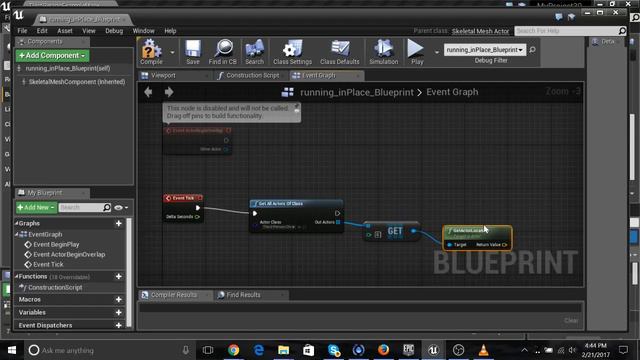Click the Find in CB toolbar icon

click(222, 52)
